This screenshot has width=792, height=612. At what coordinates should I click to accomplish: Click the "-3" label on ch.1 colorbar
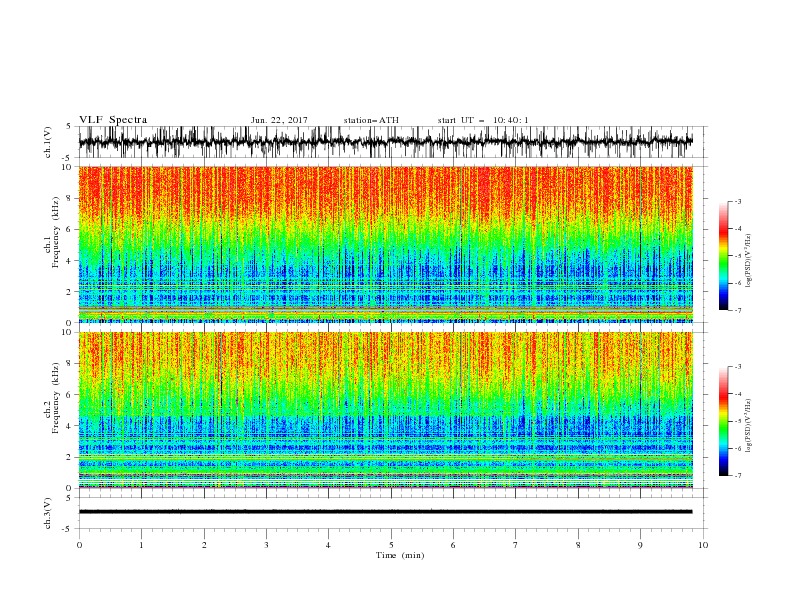(737, 201)
